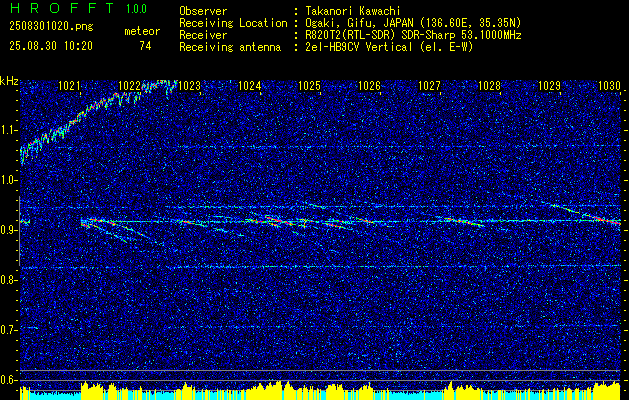Click time marker 1022
Screen dimensions: 629x400
click(x=129, y=85)
